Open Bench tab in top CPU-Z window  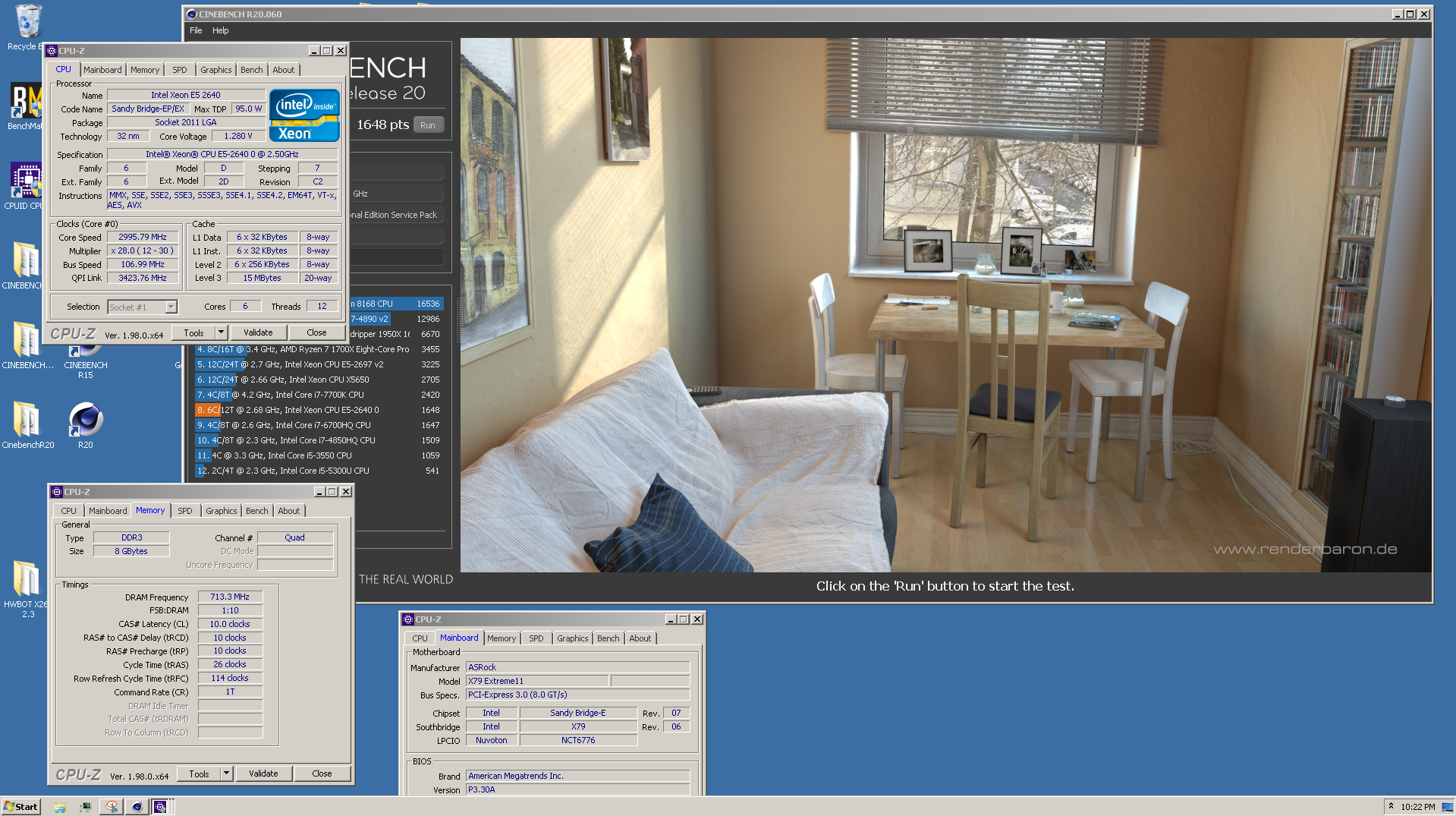tap(252, 70)
